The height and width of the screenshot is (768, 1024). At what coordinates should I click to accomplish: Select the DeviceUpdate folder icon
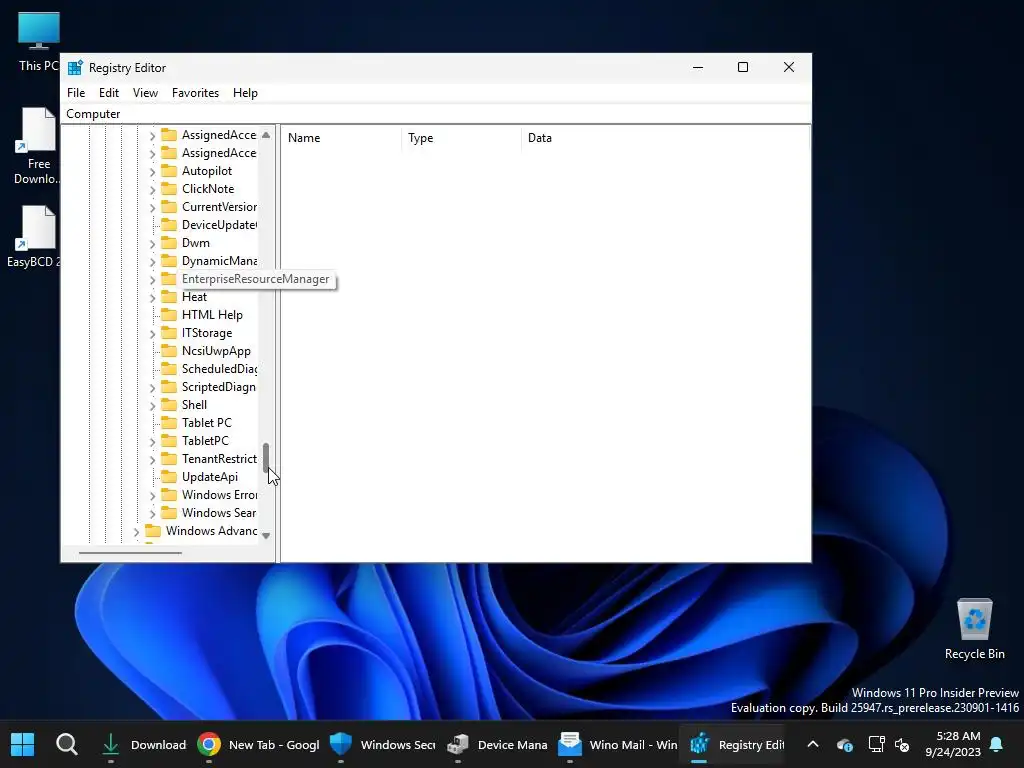pyautogui.click(x=169, y=225)
